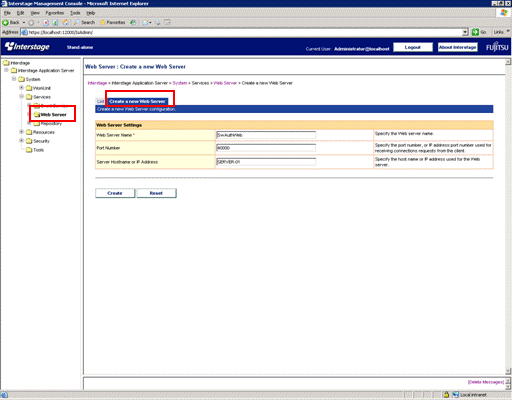This screenshot has height=400, width=512.
Task: Follow the System breadcrumb link
Action: point(180,83)
